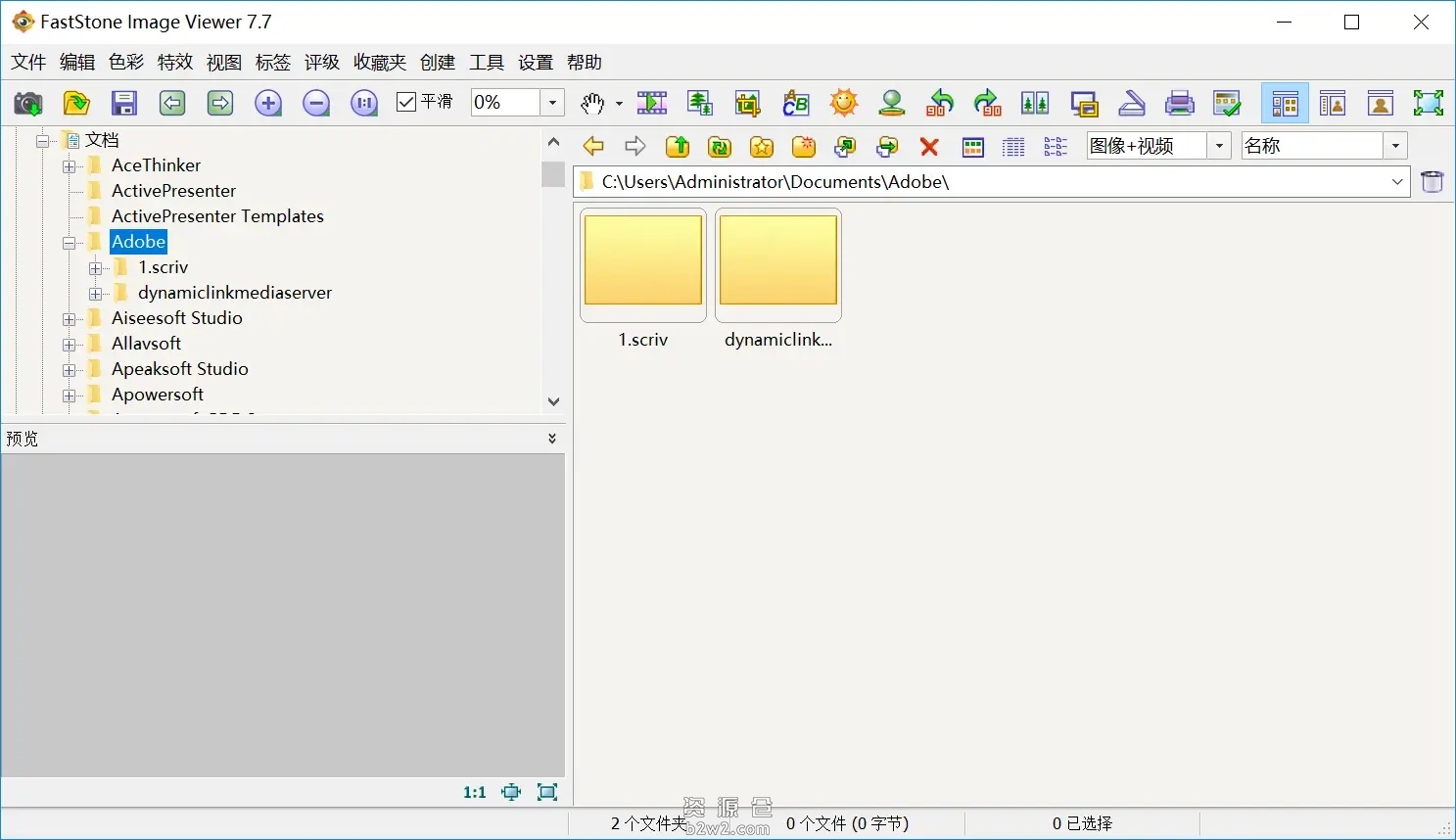Click the acquire images from camera icon

point(27,103)
